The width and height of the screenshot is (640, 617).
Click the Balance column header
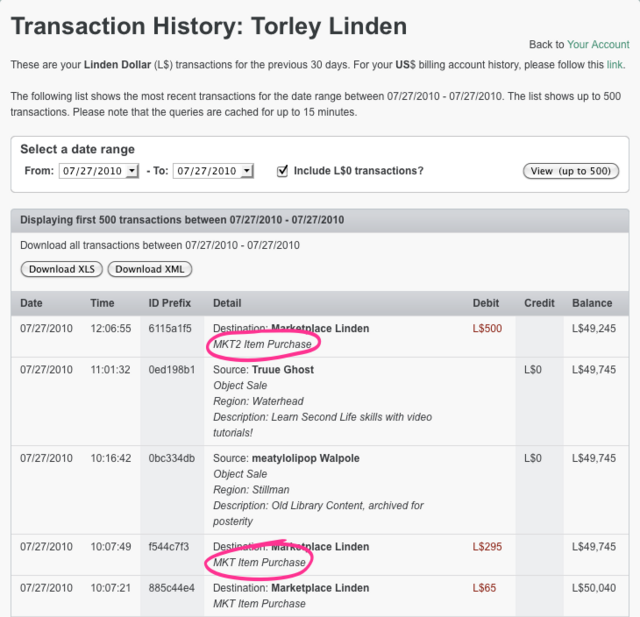(592, 303)
